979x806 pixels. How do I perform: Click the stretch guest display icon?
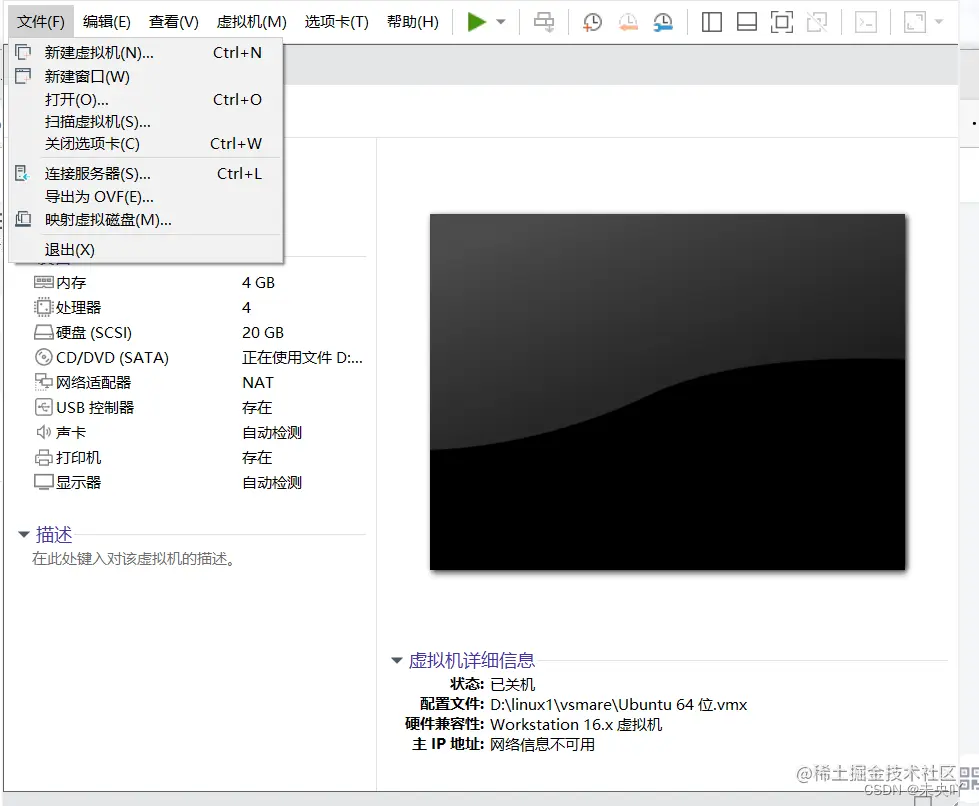915,22
